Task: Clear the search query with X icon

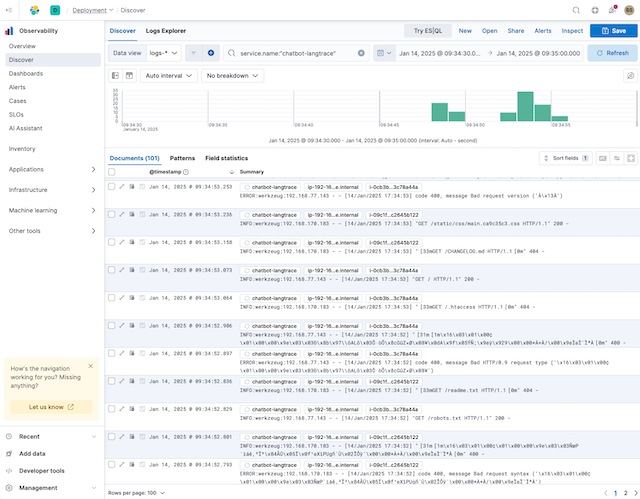Action: (361, 52)
